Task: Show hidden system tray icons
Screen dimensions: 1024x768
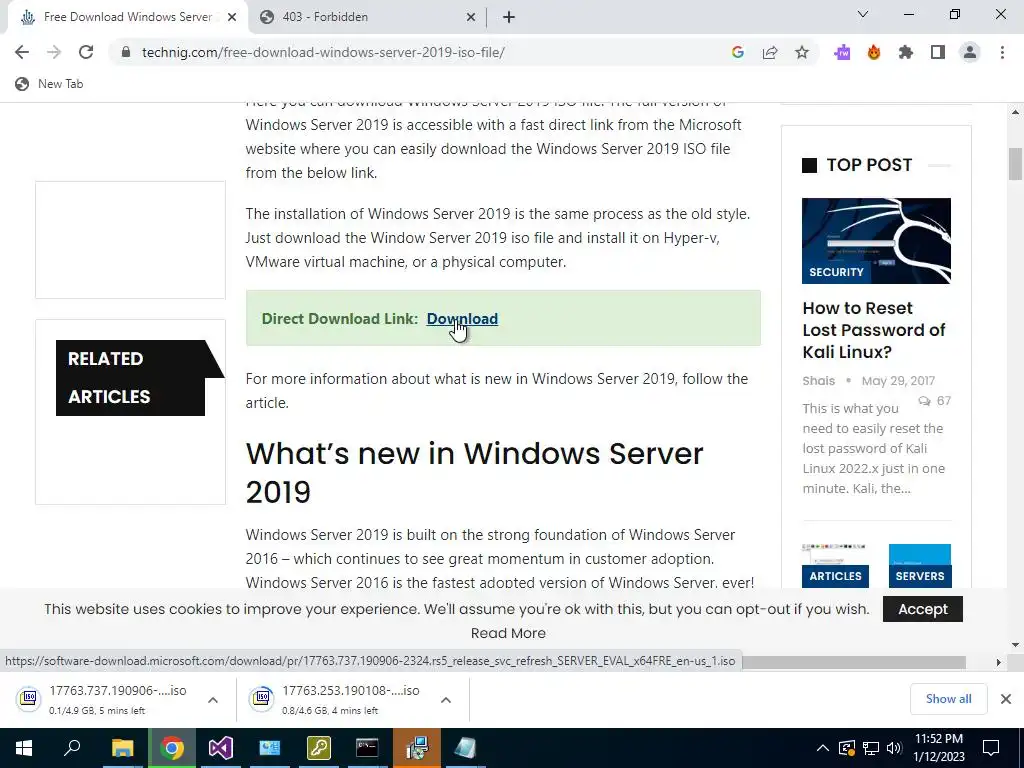Action: point(823,748)
